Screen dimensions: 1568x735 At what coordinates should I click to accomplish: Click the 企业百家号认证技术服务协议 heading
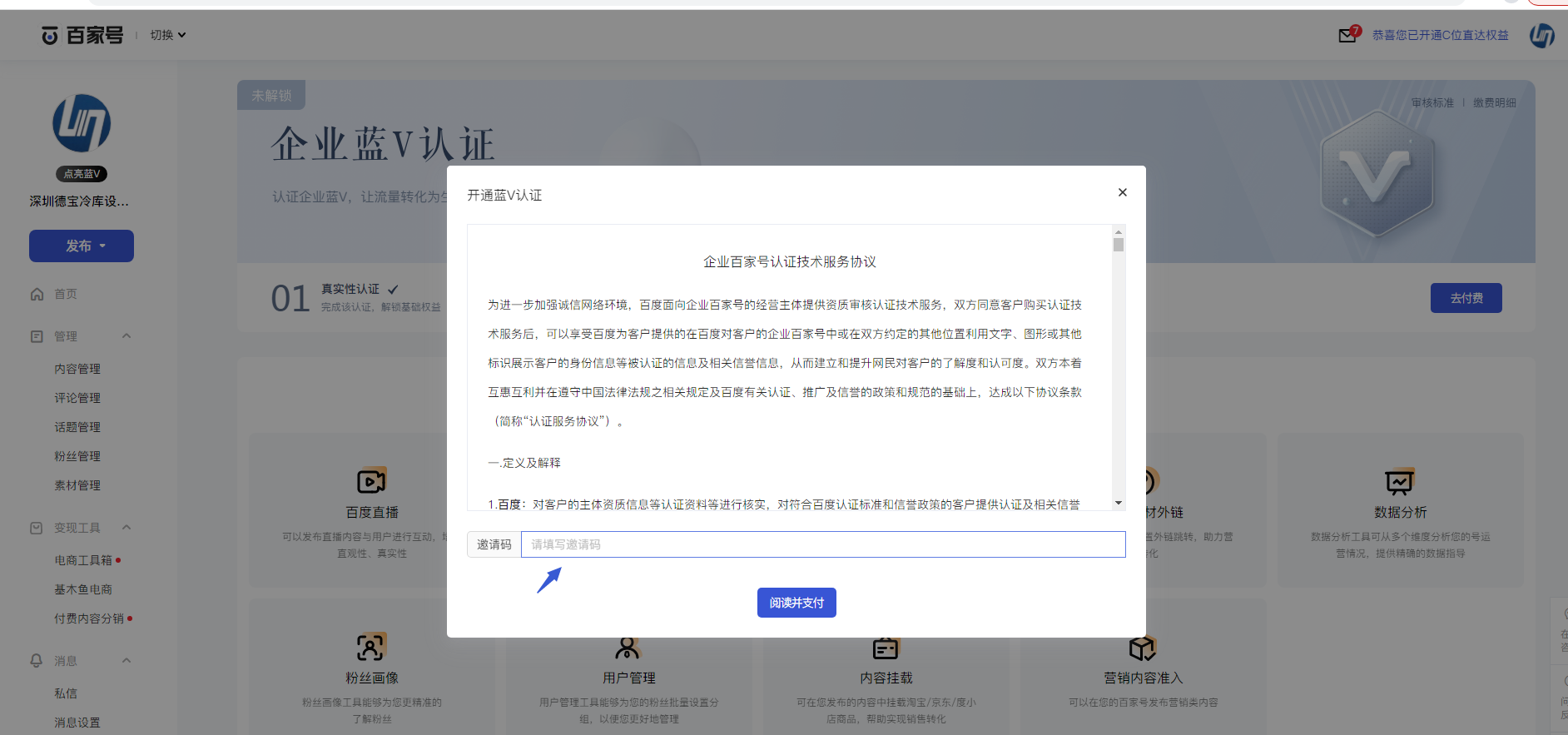point(789,261)
